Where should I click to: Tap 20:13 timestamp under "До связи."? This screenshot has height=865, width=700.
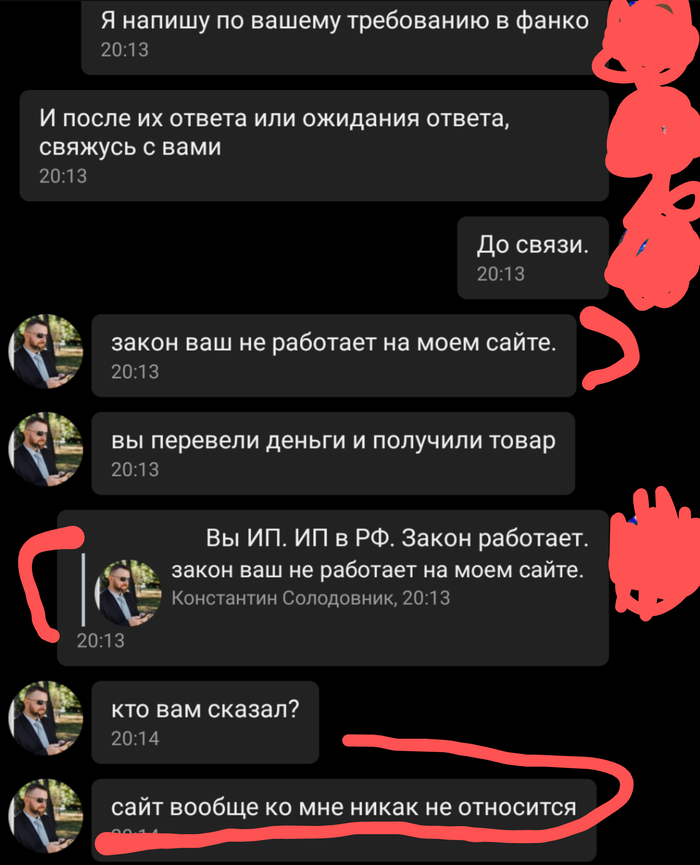(500, 274)
